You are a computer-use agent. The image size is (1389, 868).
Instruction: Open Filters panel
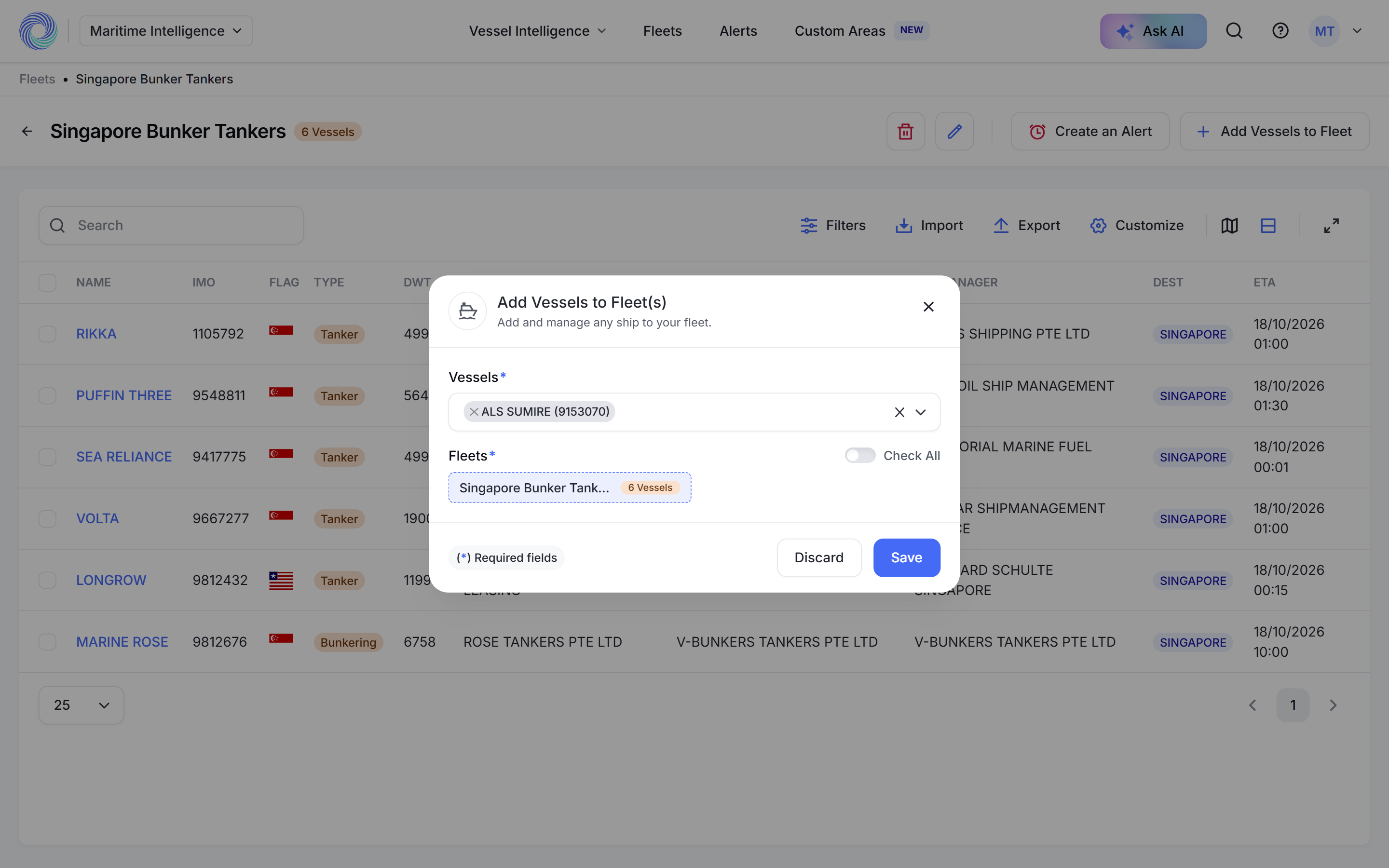click(x=833, y=226)
